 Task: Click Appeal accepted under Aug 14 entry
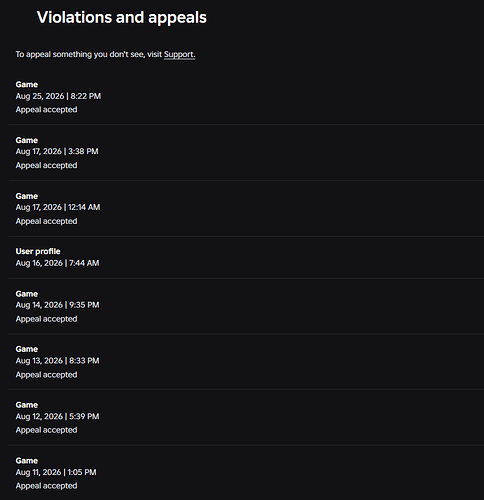coord(46,319)
